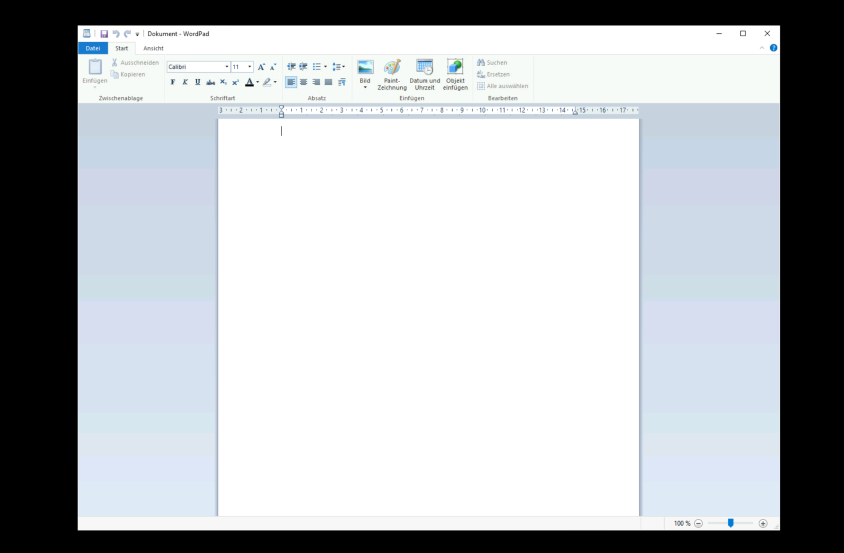Open the Datei menu
This screenshot has width=844, height=553.
click(92, 48)
